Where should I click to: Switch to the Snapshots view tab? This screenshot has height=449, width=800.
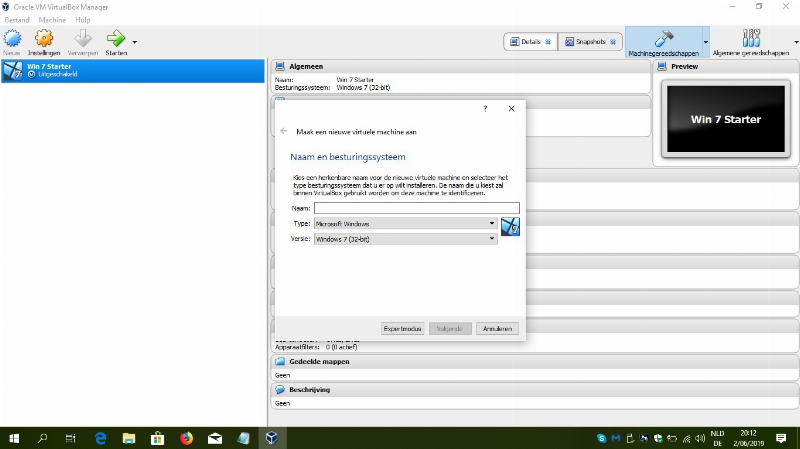point(590,42)
